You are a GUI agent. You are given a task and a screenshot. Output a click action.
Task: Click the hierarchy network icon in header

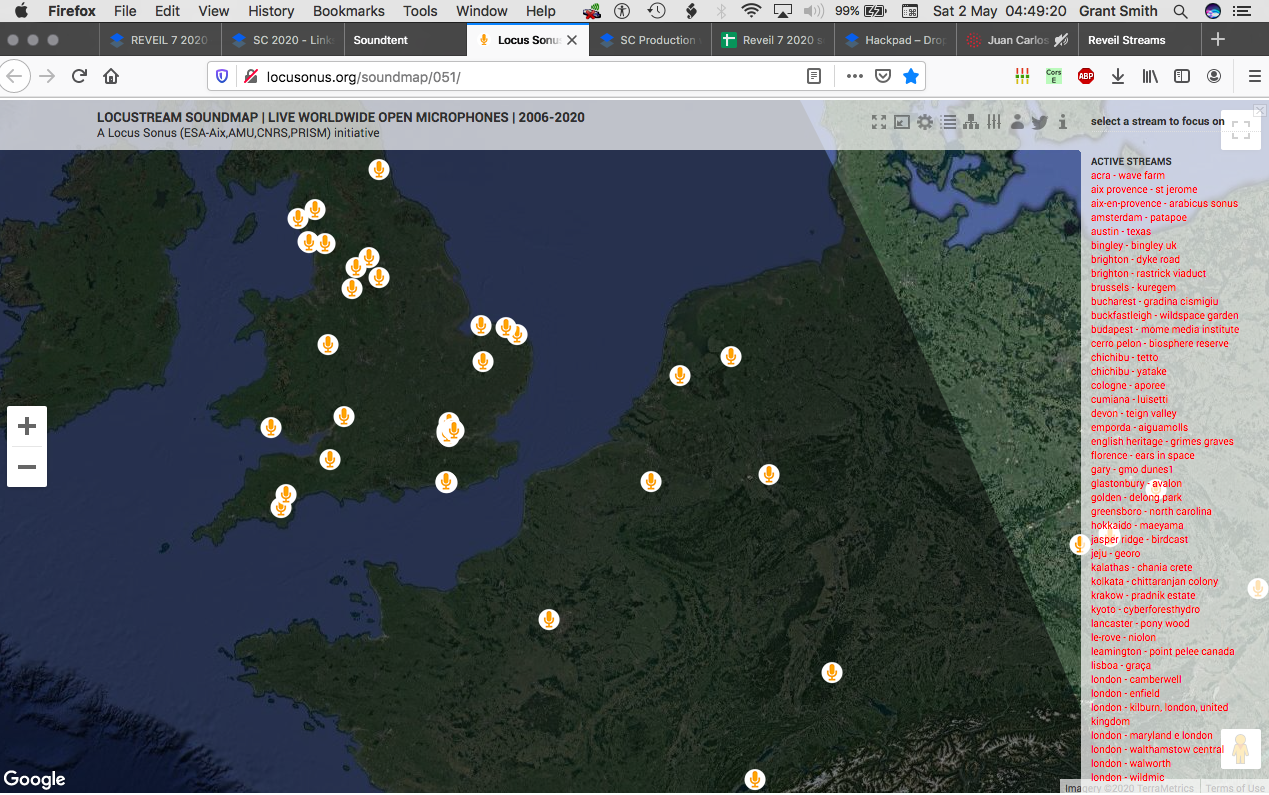(x=971, y=122)
